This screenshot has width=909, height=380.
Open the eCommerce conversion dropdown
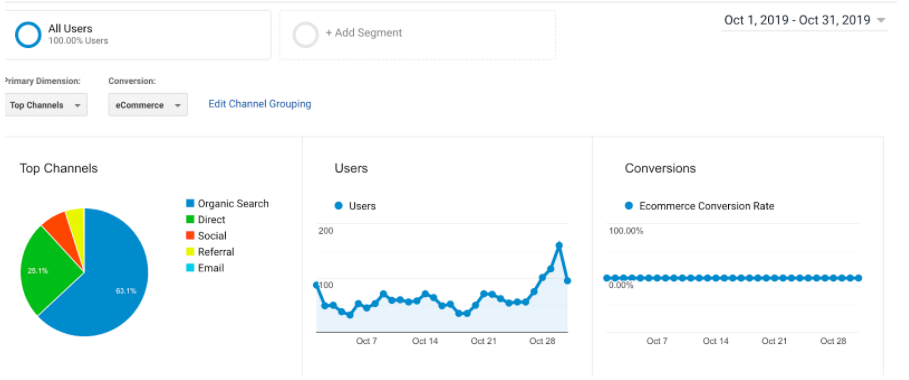tap(148, 105)
